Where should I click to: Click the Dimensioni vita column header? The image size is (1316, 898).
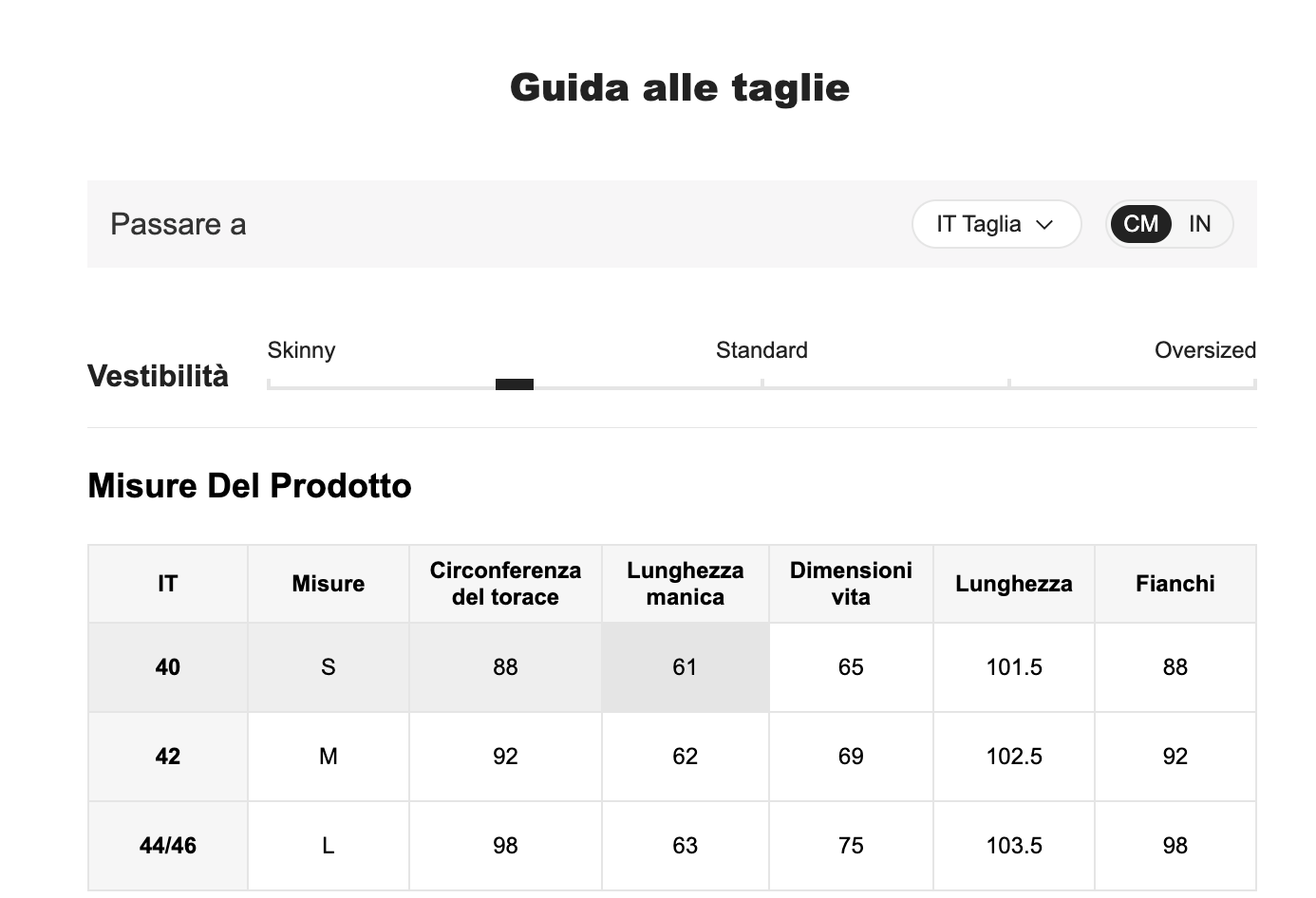pyautogui.click(x=851, y=584)
